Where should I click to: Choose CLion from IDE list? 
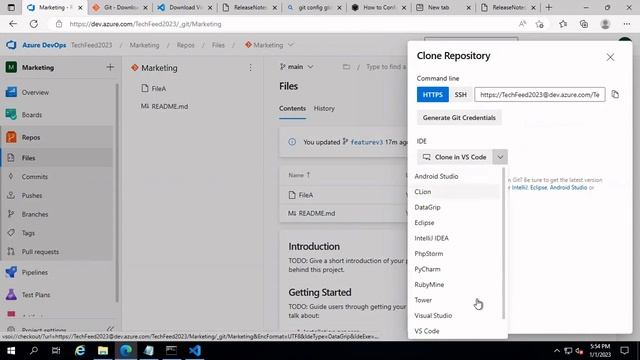pyautogui.click(x=454, y=192)
